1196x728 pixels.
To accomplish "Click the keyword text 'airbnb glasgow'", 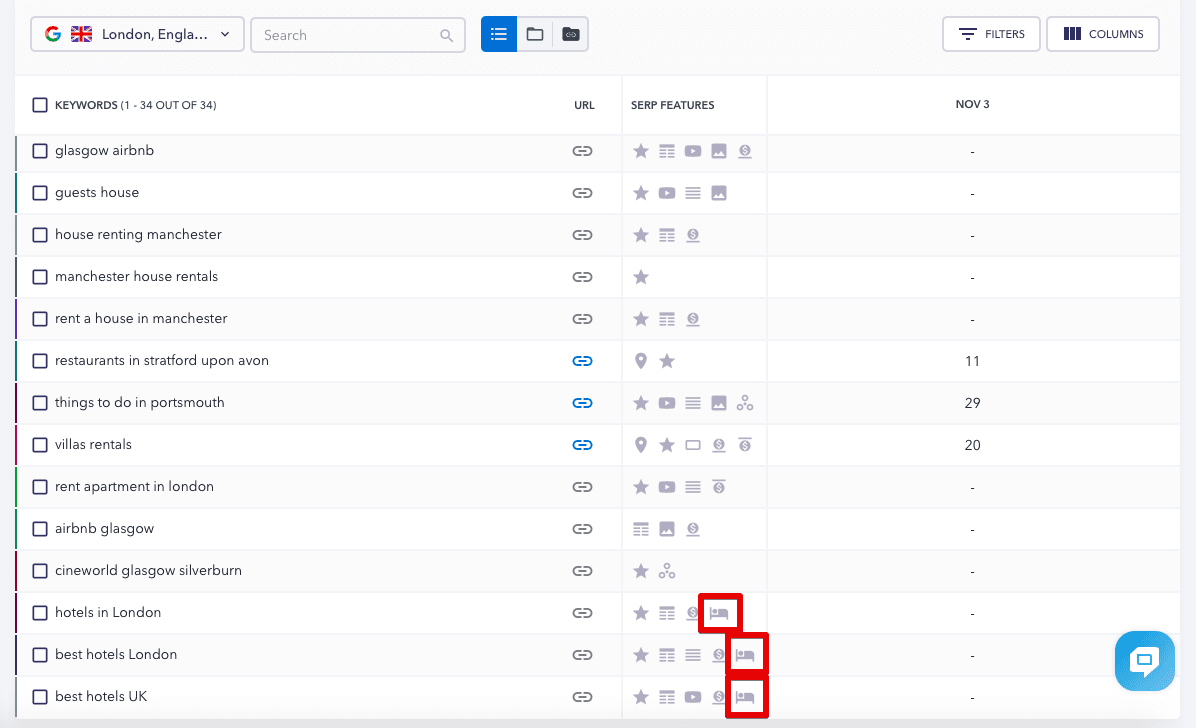I will pyautogui.click(x=104, y=529).
